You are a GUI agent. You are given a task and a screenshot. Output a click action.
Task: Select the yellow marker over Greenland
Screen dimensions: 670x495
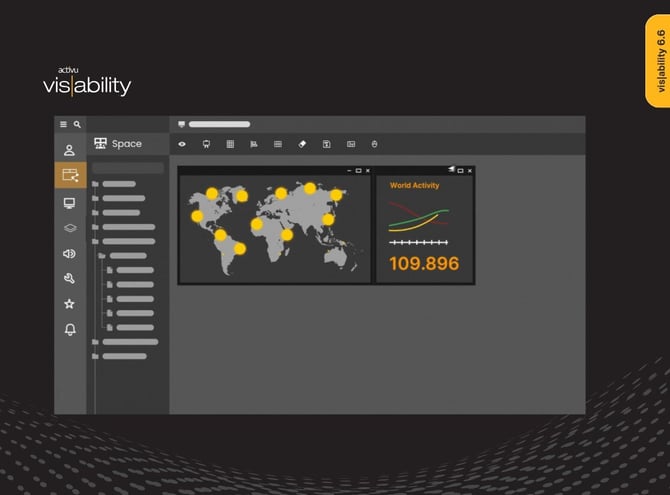(x=242, y=196)
